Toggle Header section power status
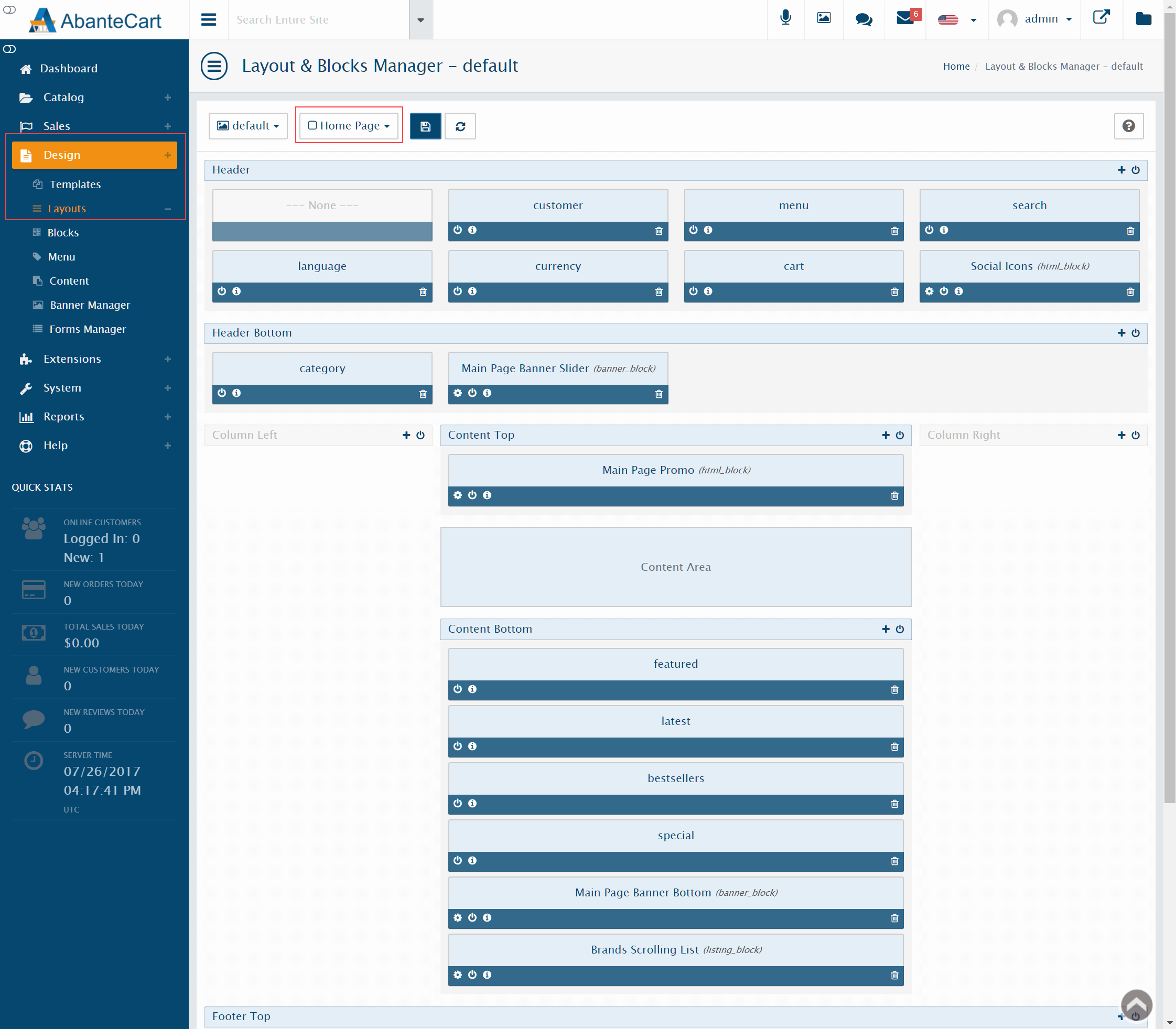This screenshot has width=1176, height=1029. click(x=1135, y=170)
